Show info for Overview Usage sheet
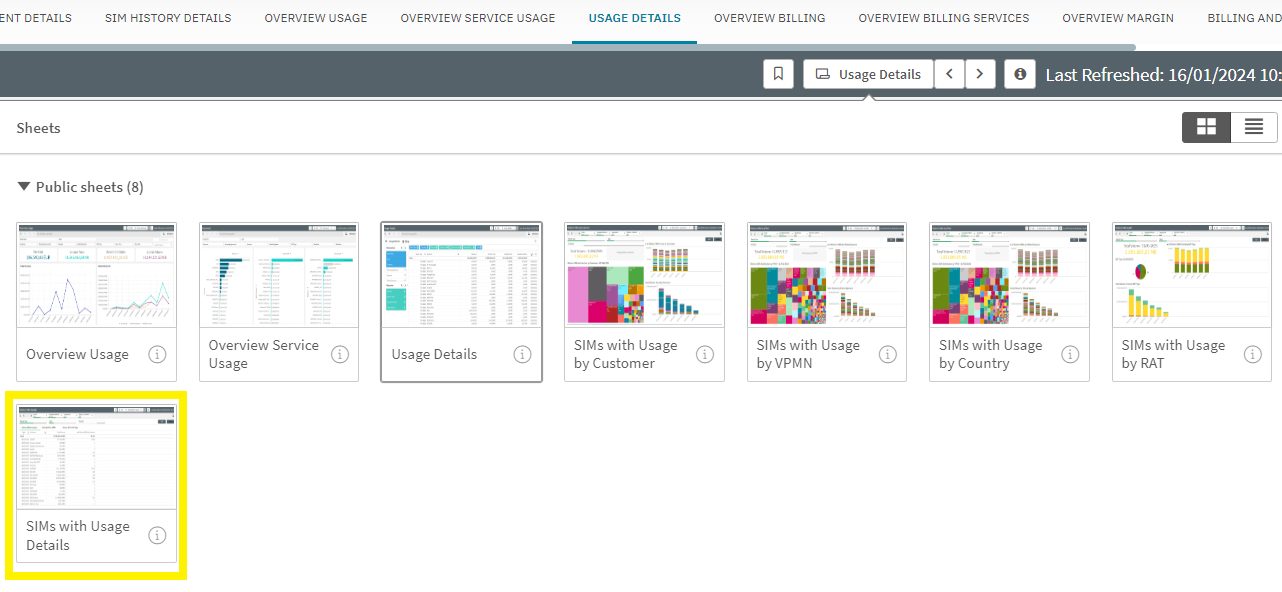The height and width of the screenshot is (592, 1282). (x=157, y=354)
